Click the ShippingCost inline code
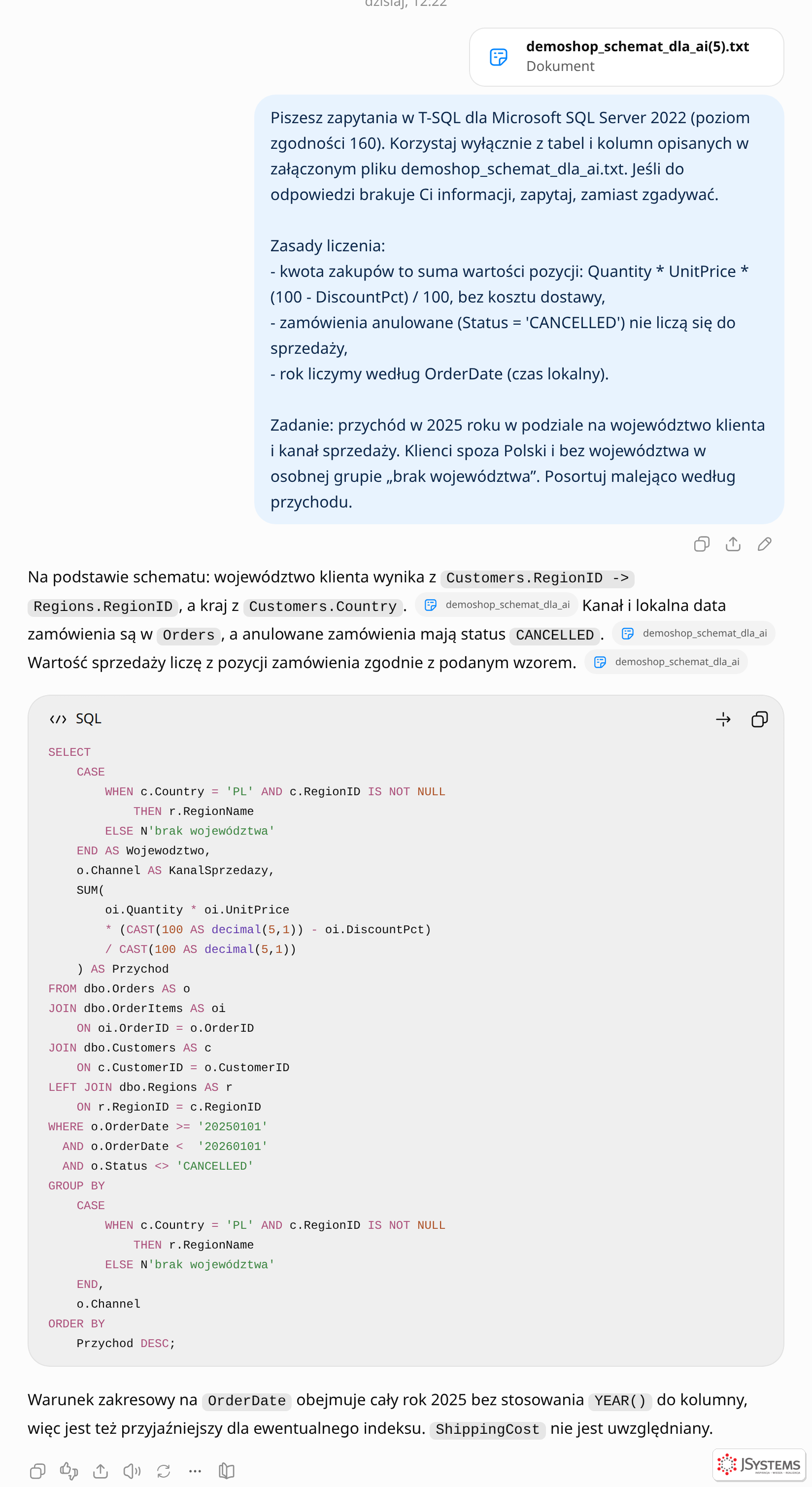Screen dimensions: 812x1487 (x=487, y=1429)
